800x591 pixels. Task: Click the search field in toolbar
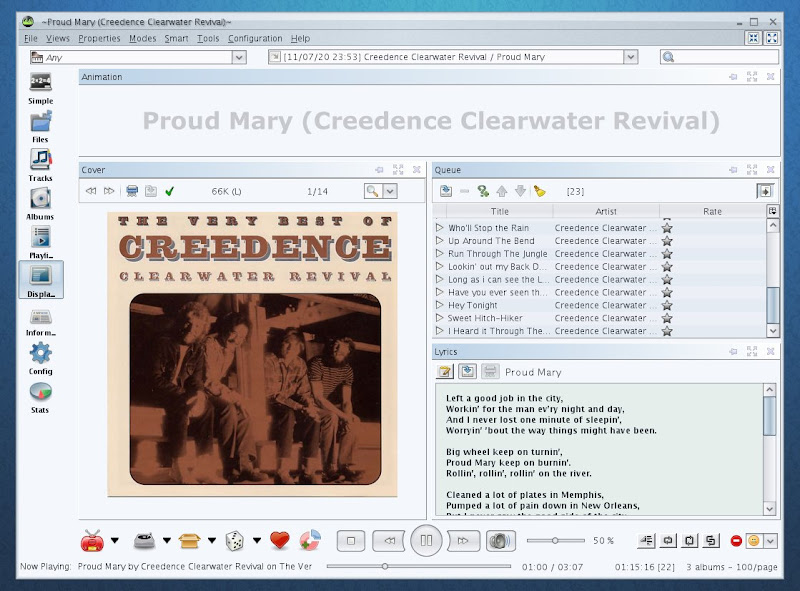pos(719,57)
